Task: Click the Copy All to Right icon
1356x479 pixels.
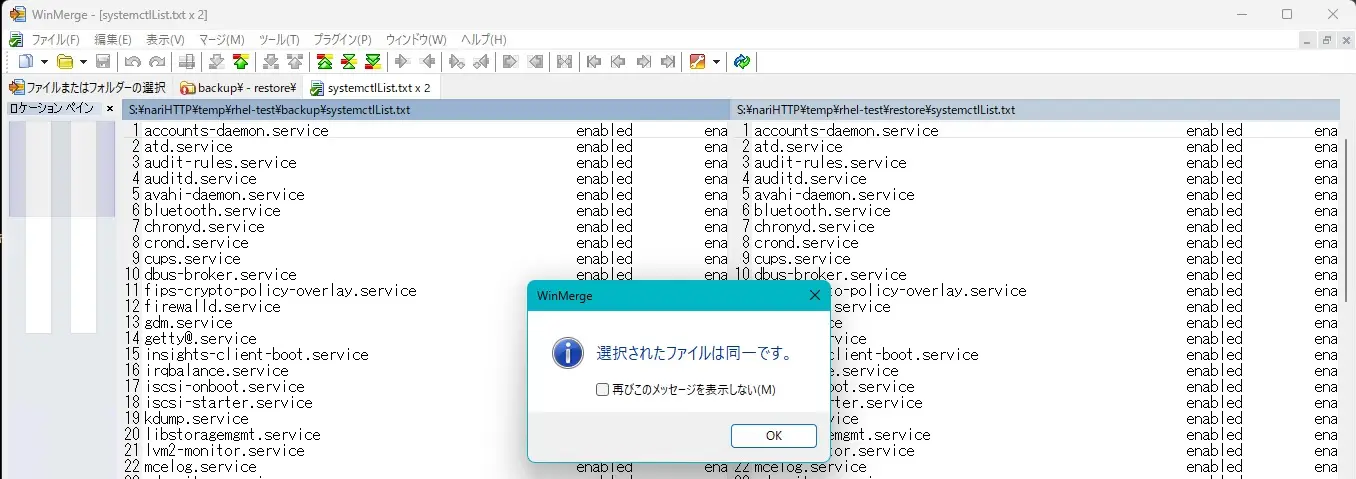Action: coord(510,62)
